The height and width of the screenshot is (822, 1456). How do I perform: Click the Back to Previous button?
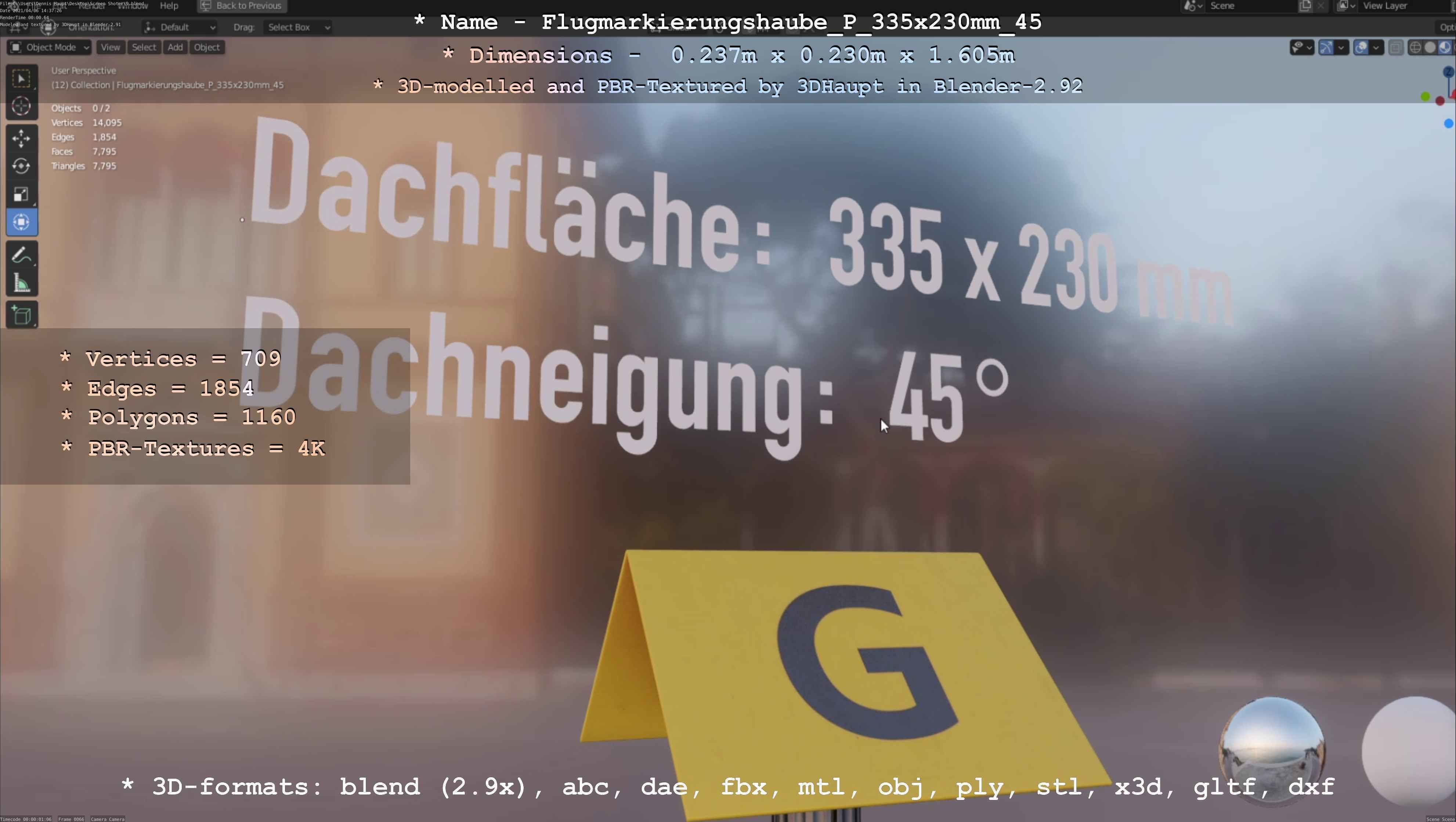point(242,6)
